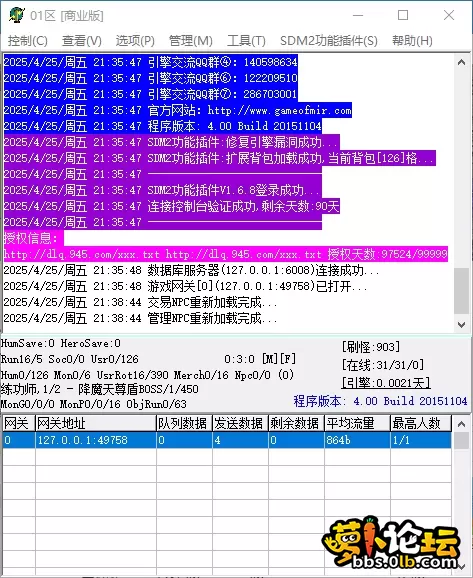Click the SDM2功能插件V1.6.8登录成功 log line

[x=163, y=190]
